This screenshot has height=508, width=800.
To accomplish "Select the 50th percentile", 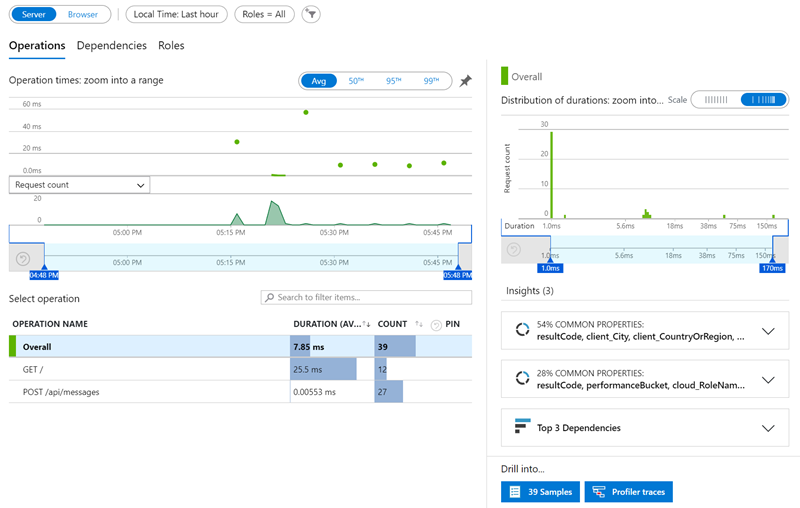I will pyautogui.click(x=356, y=81).
